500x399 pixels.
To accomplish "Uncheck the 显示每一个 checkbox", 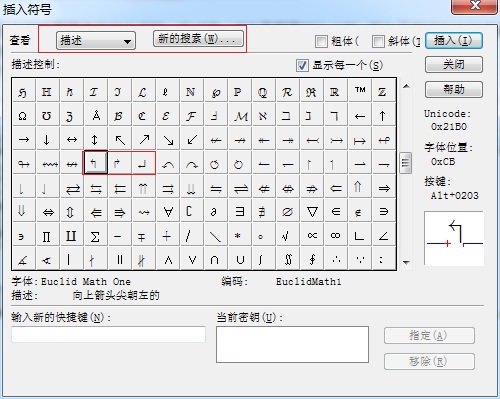I will tap(302, 65).
